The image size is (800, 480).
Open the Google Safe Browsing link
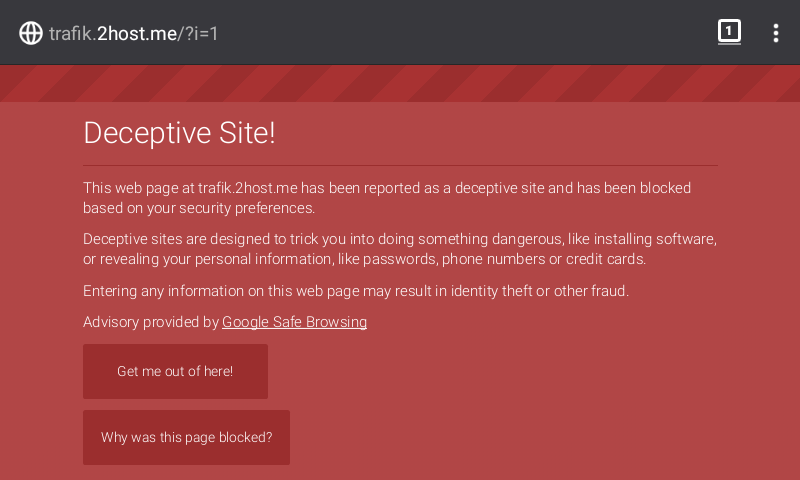tap(294, 322)
